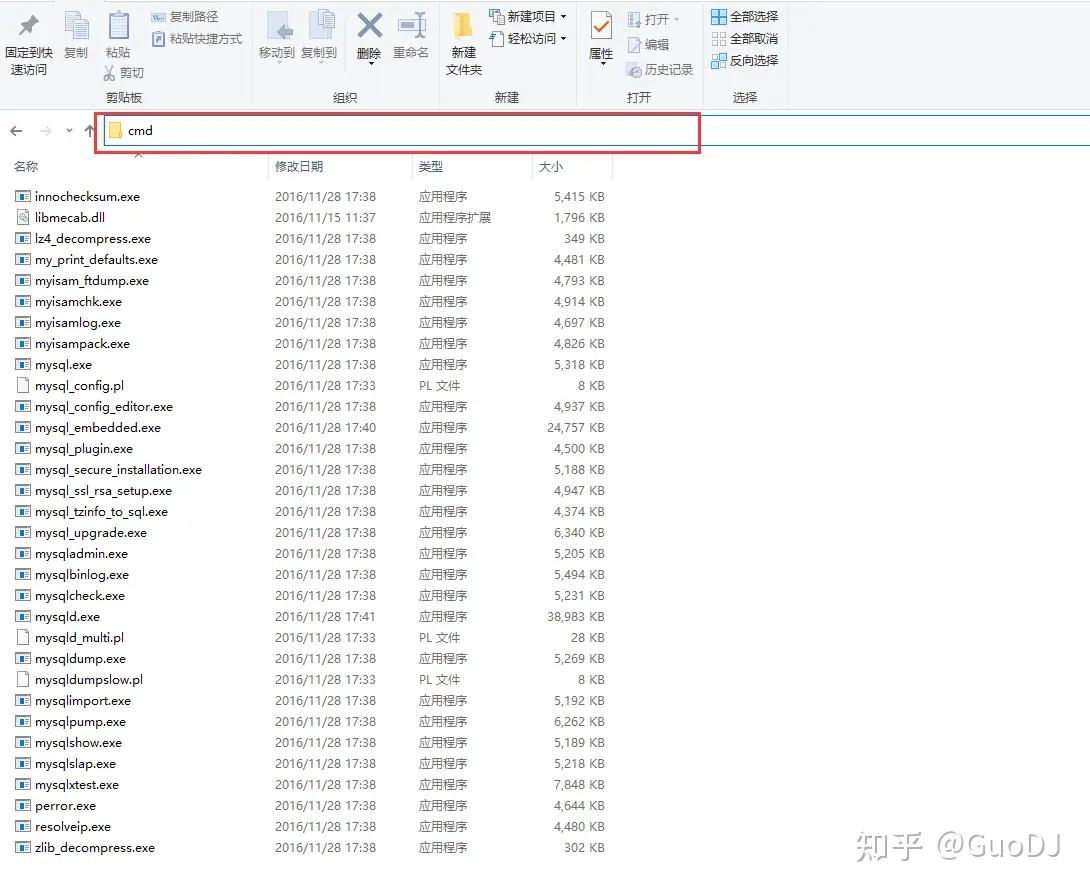Click the Rename (重命名) icon
Viewport: 1090px width, 890px height.
411,26
